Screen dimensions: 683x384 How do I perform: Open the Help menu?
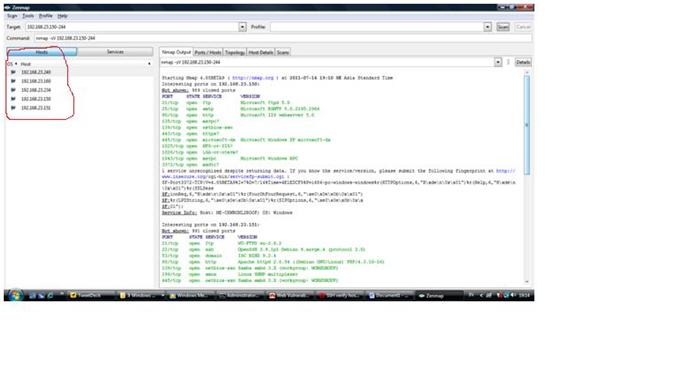click(x=62, y=16)
